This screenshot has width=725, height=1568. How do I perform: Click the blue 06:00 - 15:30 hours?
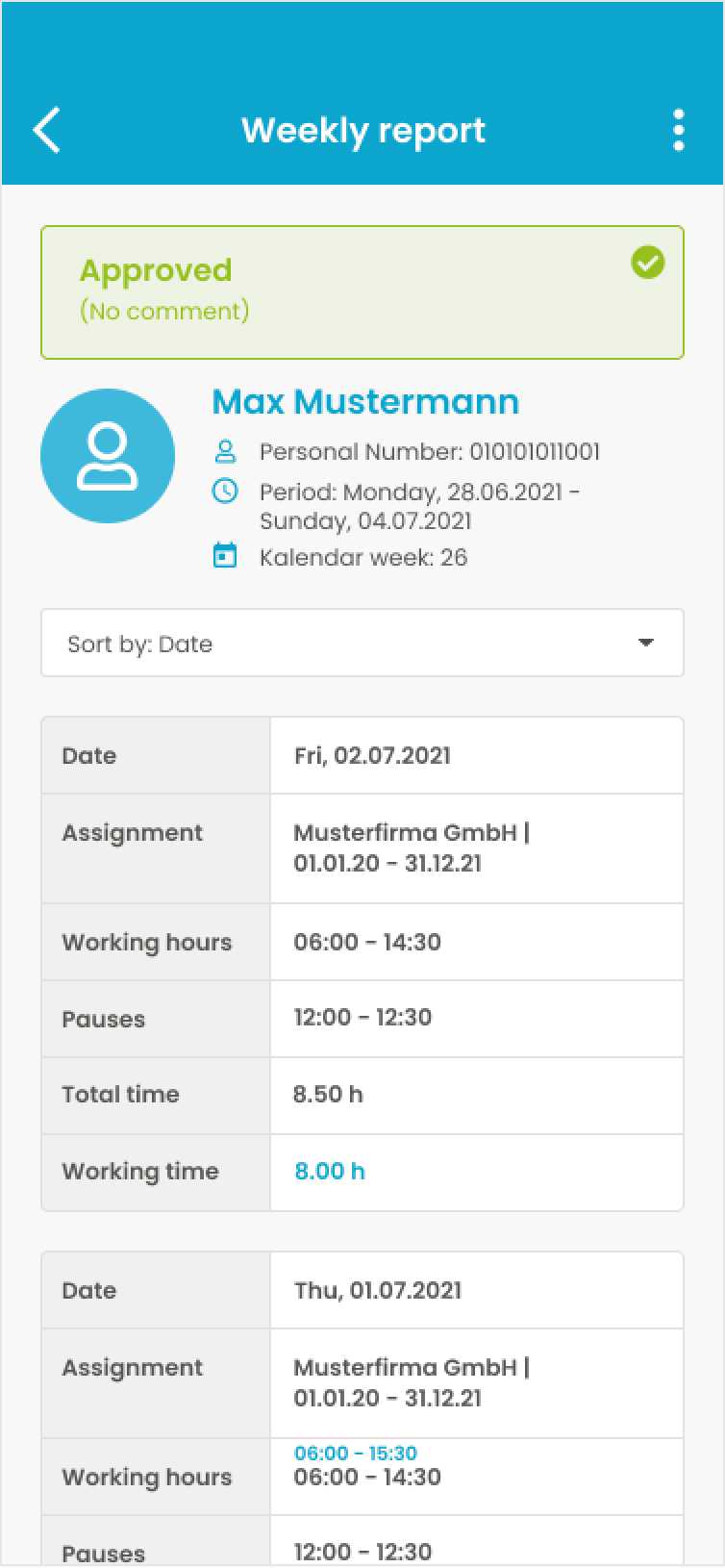356,1453
